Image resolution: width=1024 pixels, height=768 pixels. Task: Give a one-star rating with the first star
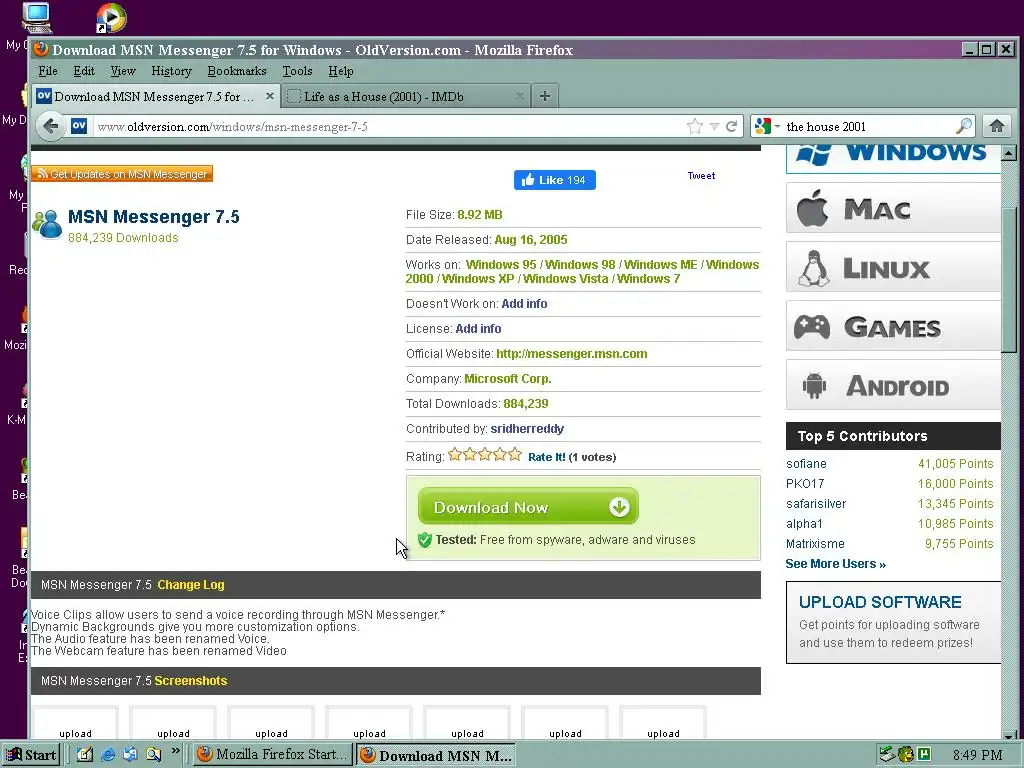pos(455,454)
